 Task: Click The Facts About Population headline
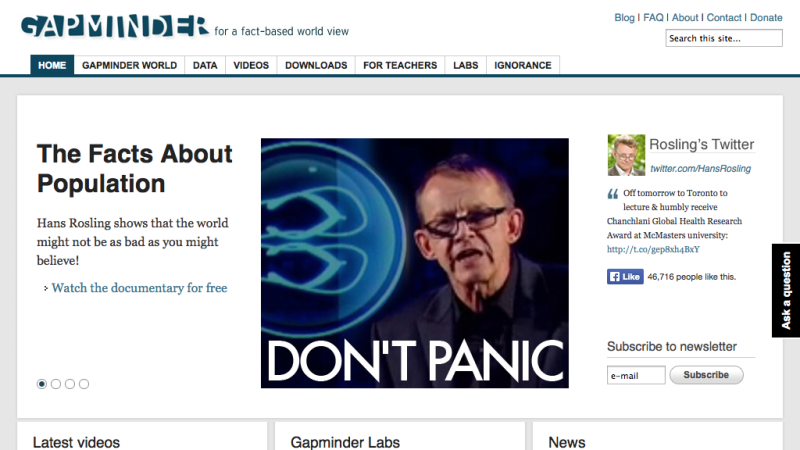click(134, 168)
